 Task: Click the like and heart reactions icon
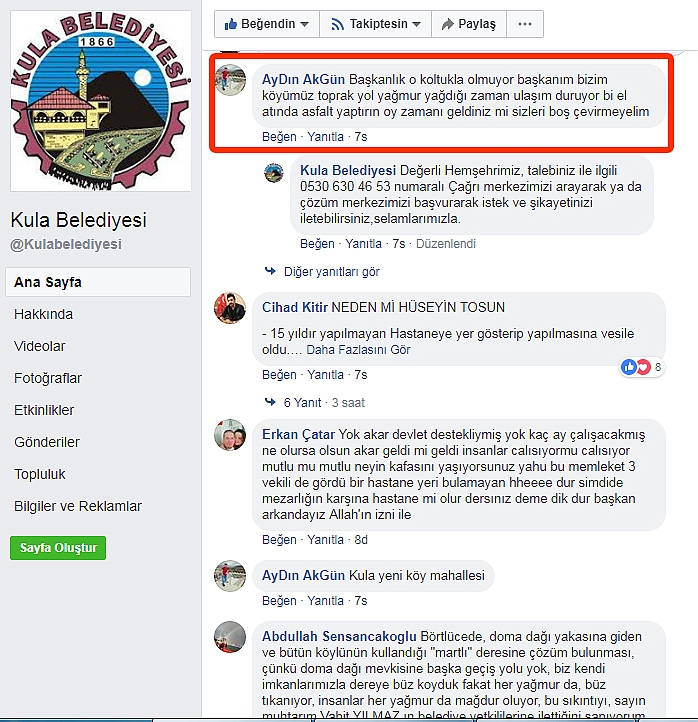click(x=636, y=367)
